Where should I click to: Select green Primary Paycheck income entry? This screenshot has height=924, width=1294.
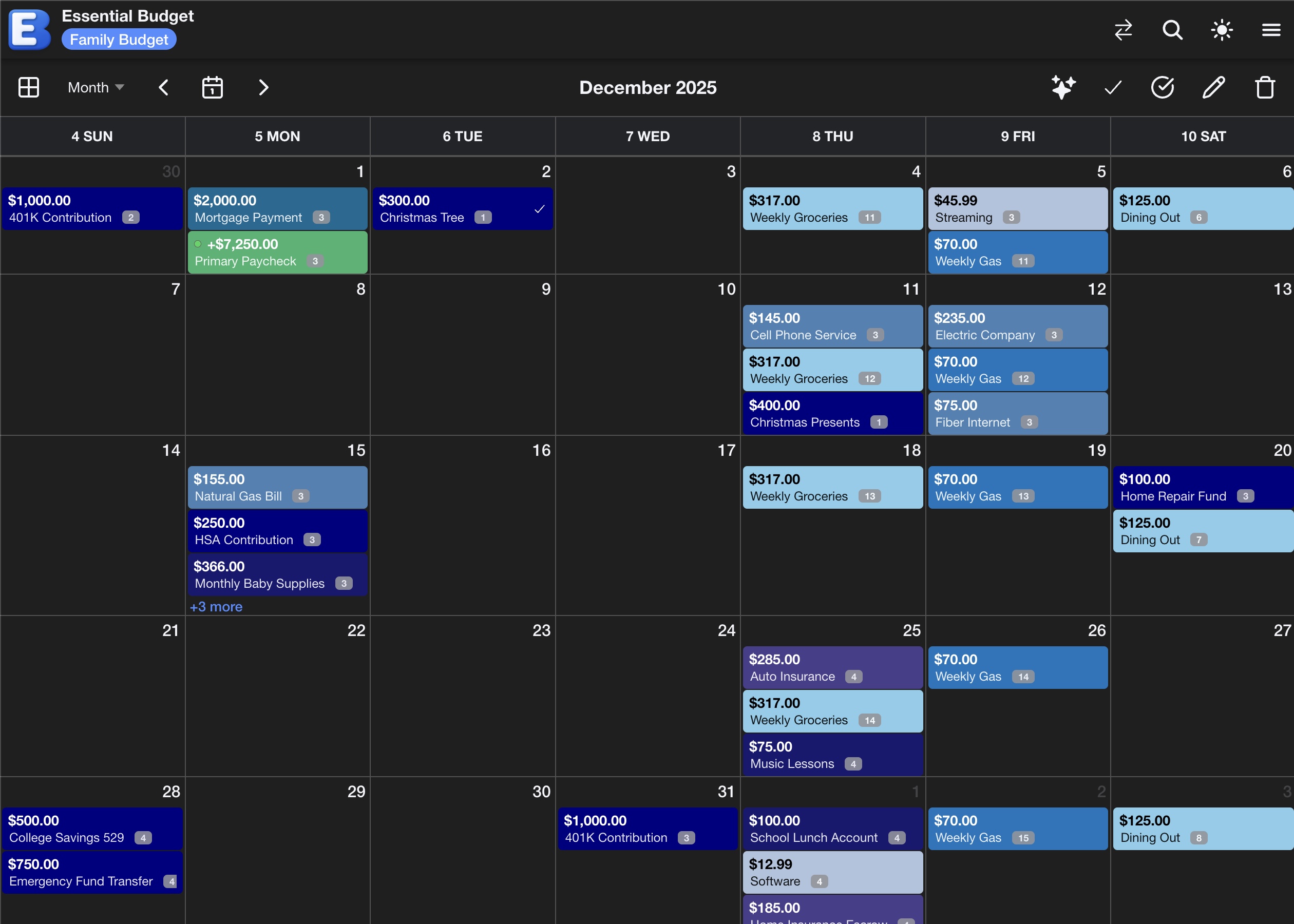pyautogui.click(x=277, y=253)
